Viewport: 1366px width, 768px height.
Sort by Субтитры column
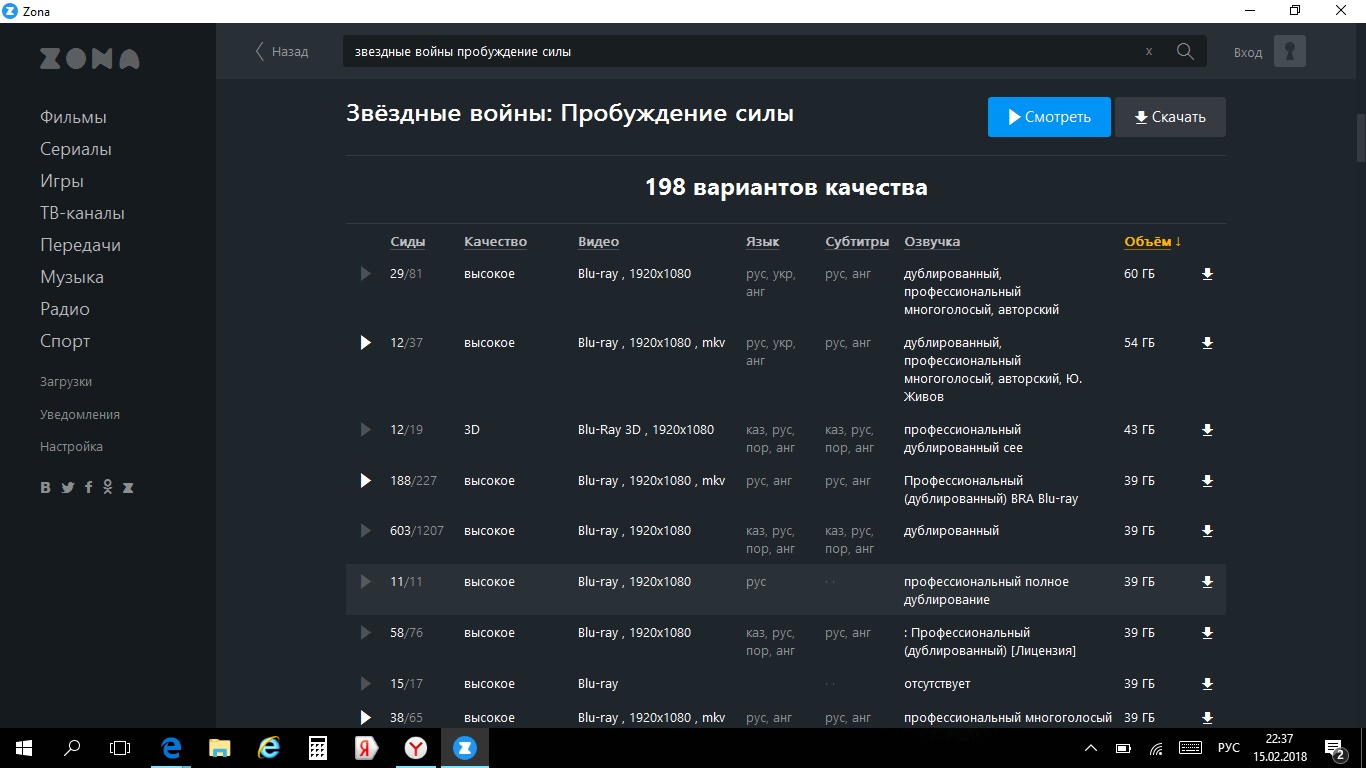click(857, 242)
